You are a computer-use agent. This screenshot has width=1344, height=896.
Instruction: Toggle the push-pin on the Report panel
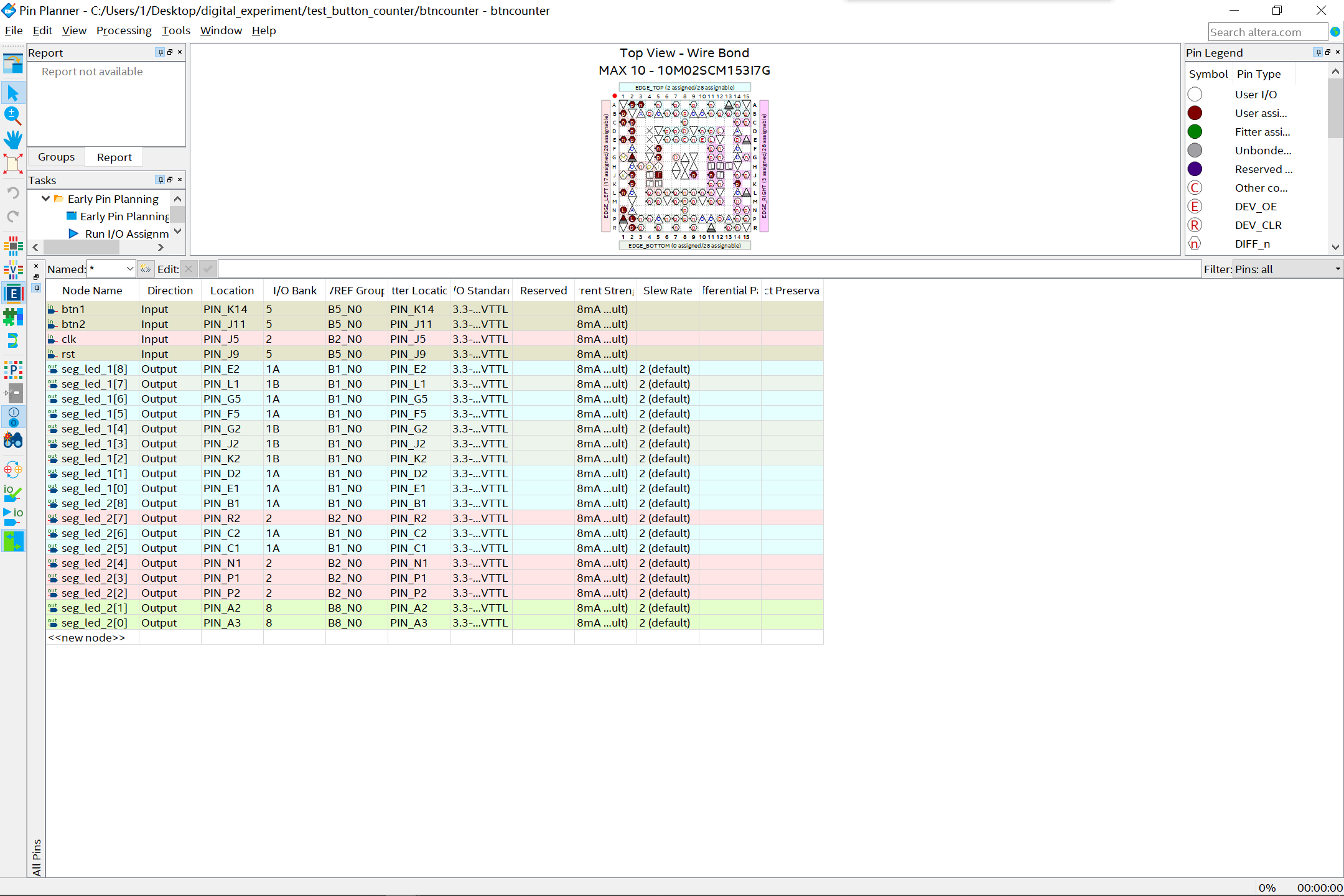click(160, 52)
